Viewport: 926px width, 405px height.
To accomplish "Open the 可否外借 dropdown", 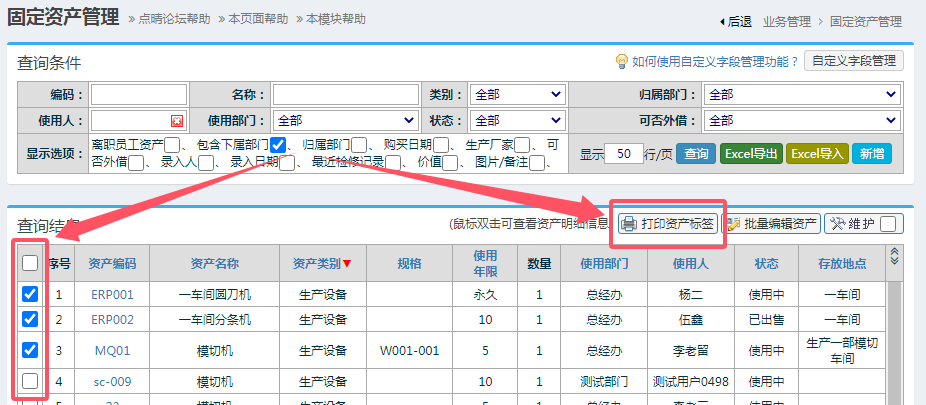I will click(x=802, y=120).
